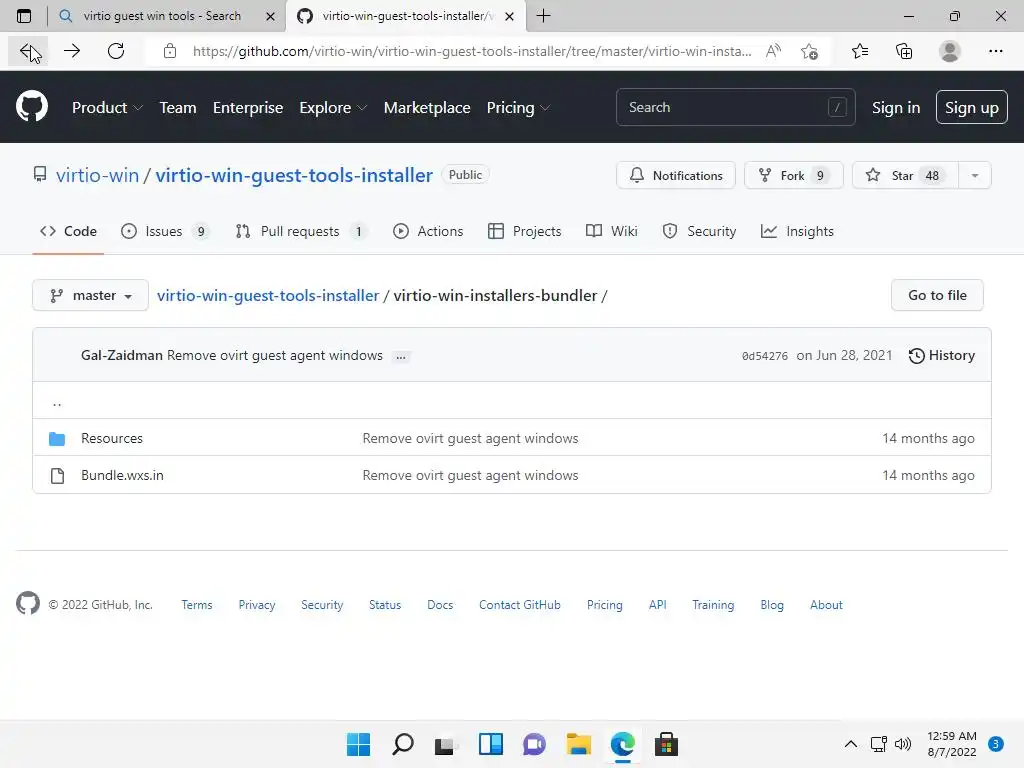Open the tab actions menu icon
The width and height of the screenshot is (1024, 768).
(x=24, y=16)
